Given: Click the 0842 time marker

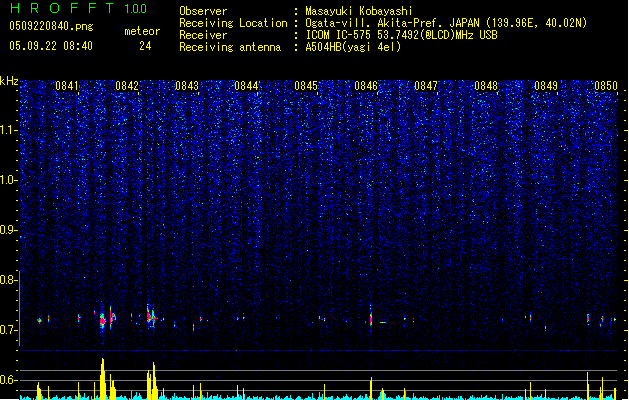Looking at the screenshot, I should point(127,86).
